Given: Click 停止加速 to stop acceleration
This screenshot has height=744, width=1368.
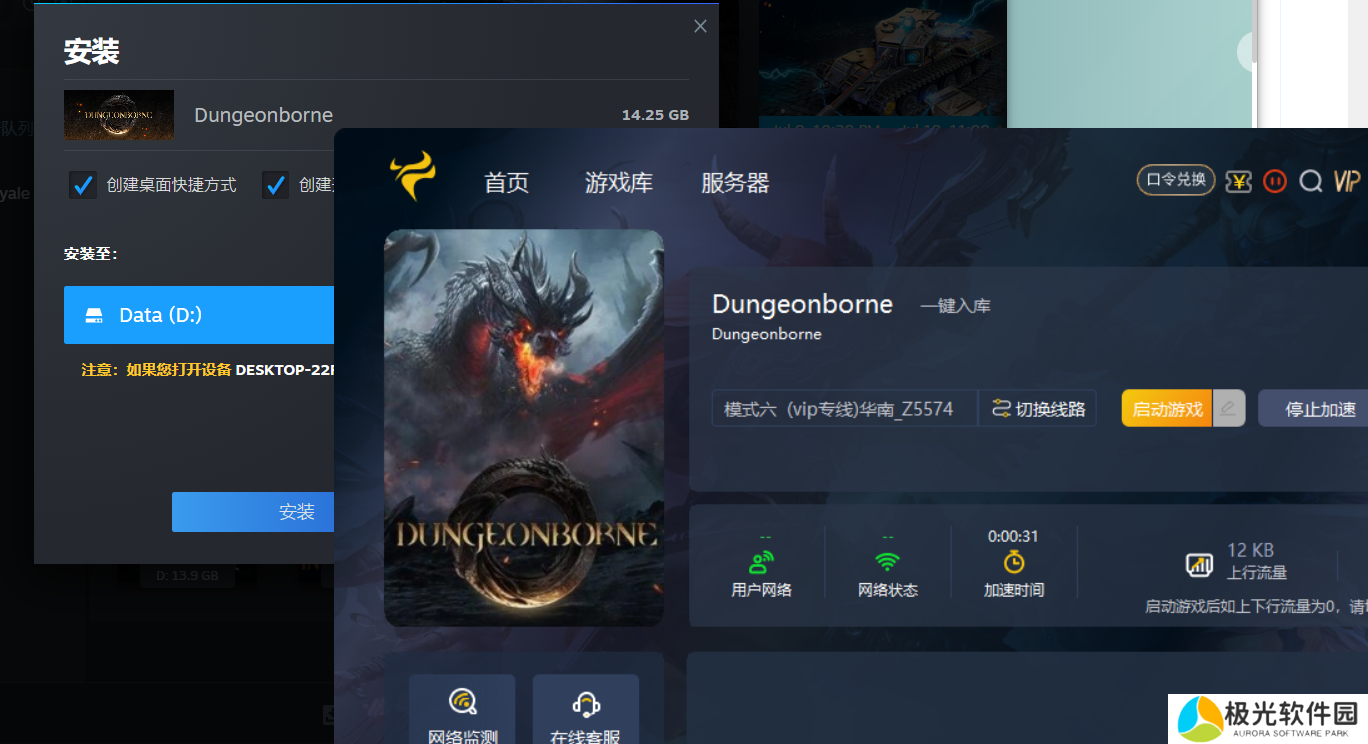Looking at the screenshot, I should tap(1319, 409).
